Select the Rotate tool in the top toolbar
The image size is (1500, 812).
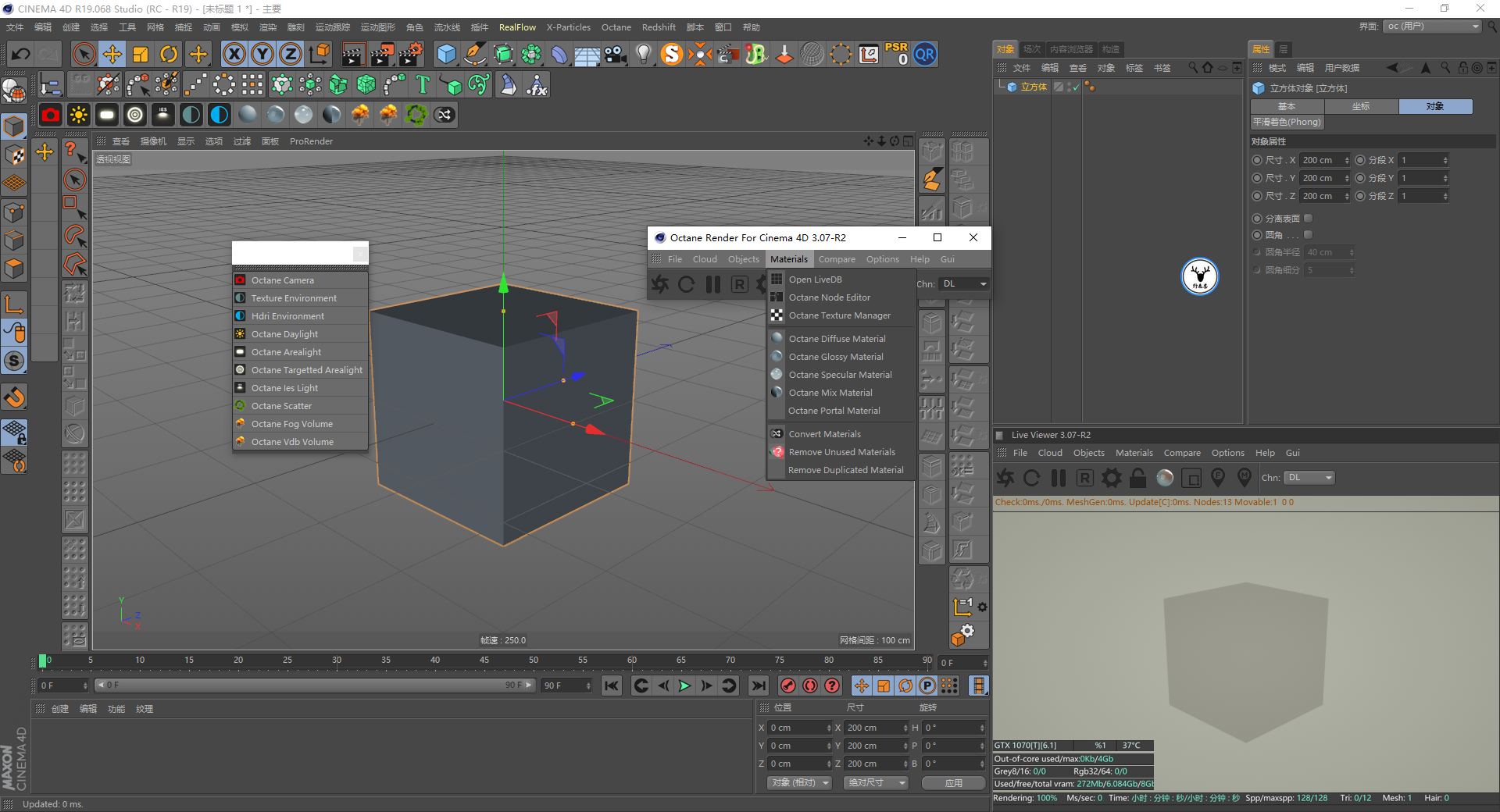(169, 54)
